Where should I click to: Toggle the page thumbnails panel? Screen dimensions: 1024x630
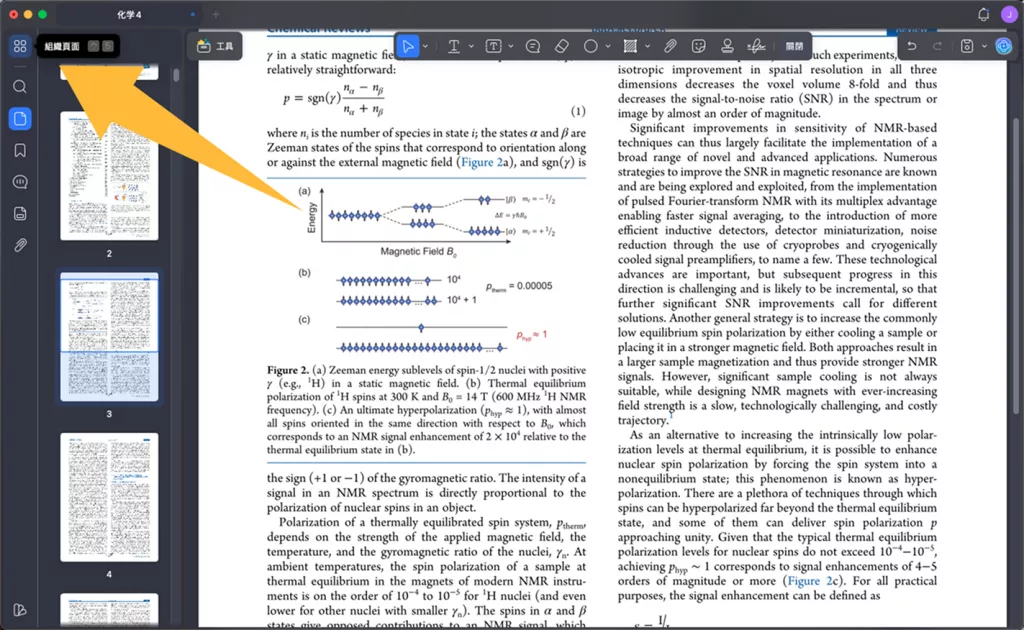pyautogui.click(x=20, y=119)
